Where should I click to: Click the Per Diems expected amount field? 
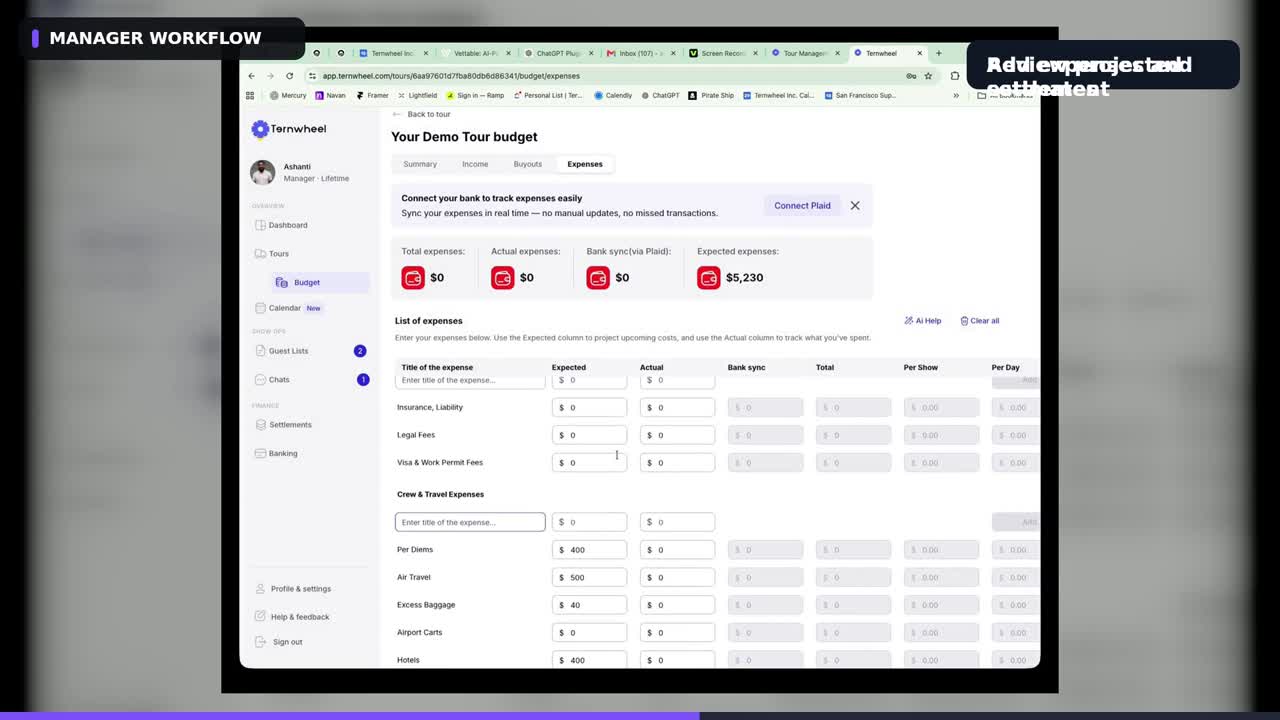coord(590,550)
